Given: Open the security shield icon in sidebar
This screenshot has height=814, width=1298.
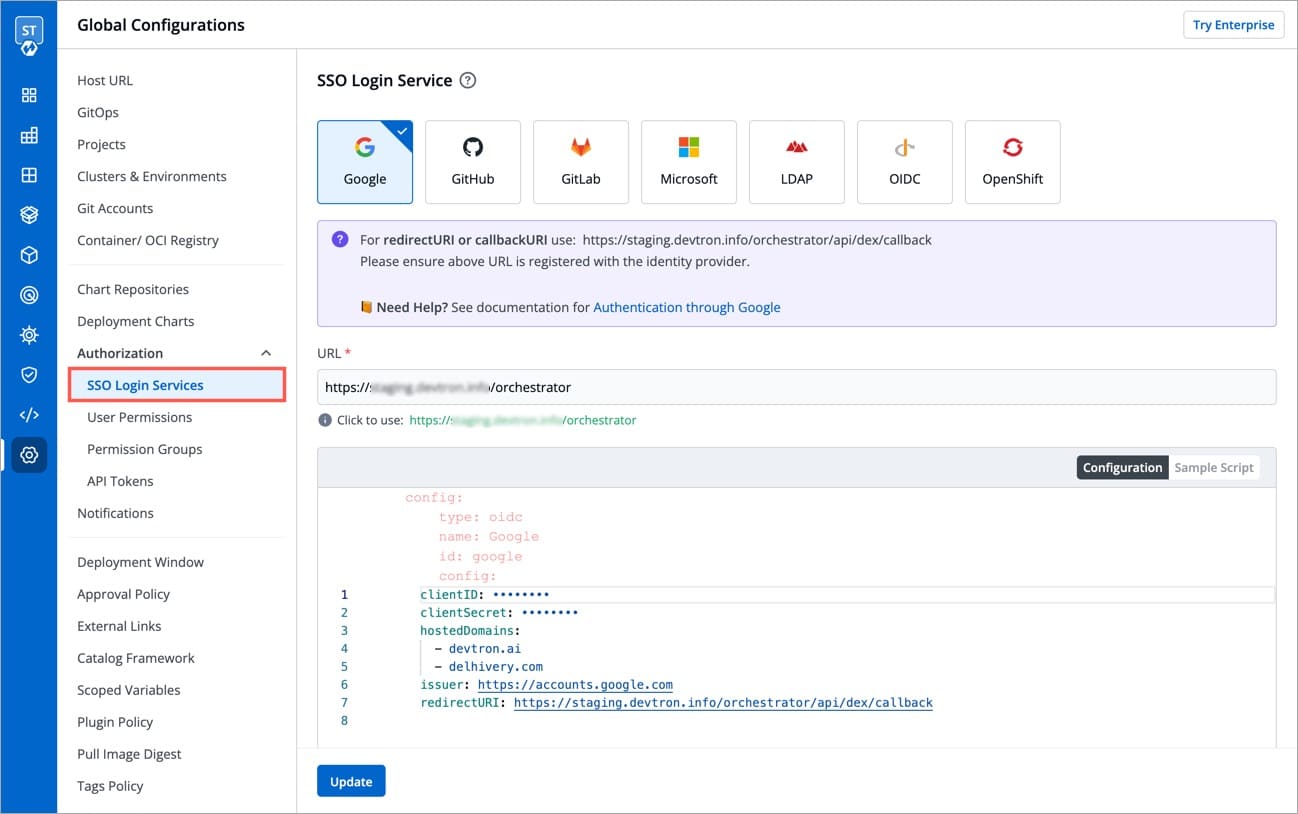Looking at the screenshot, I should tap(29, 375).
